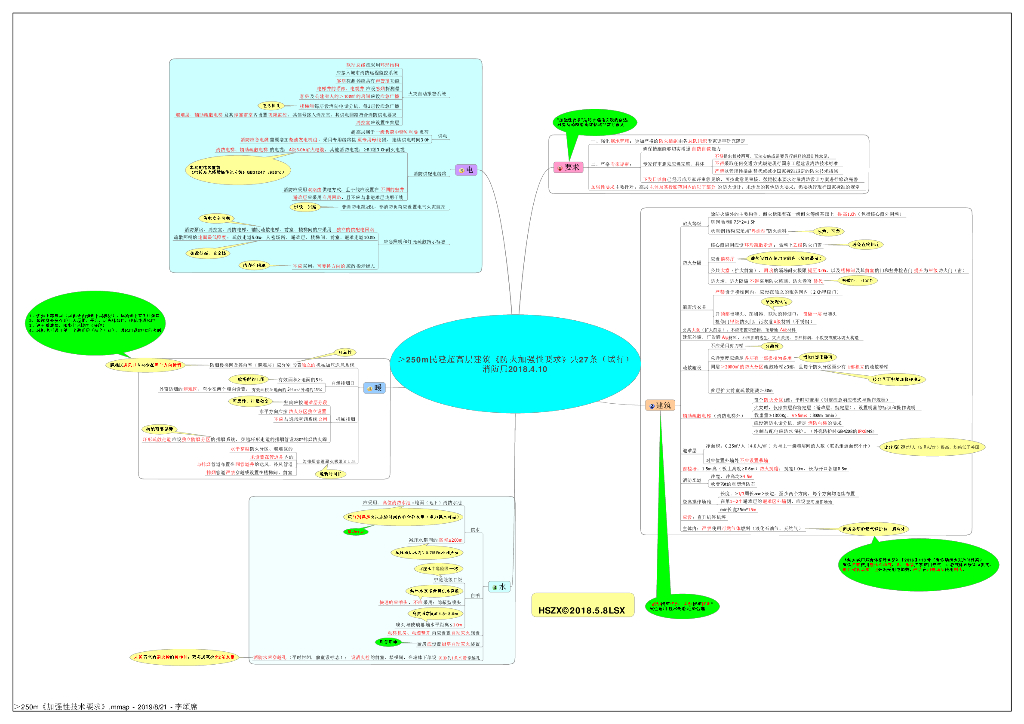The height and width of the screenshot is (724, 1024).
Task: Click the marker icon on the 电 topic
Action: tap(462, 170)
